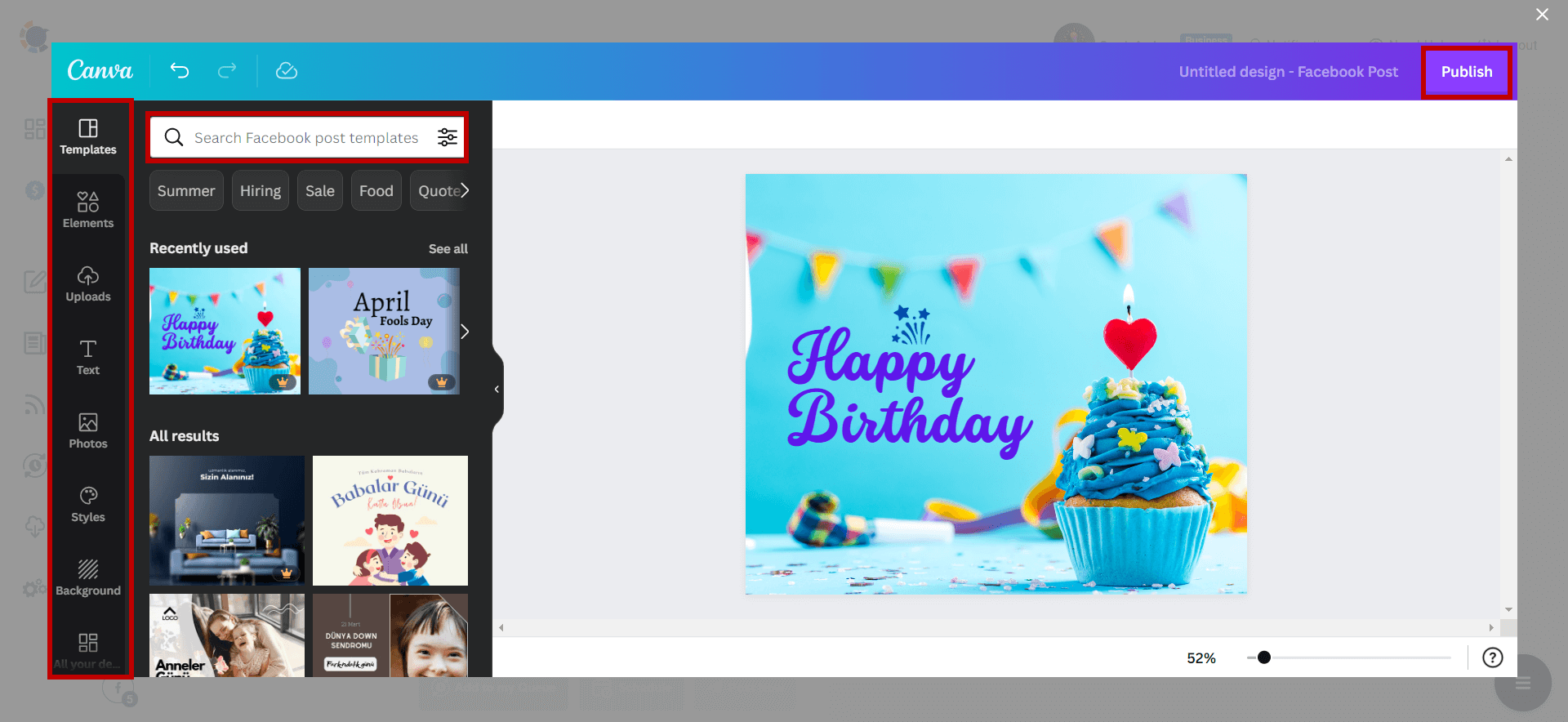This screenshot has width=1568, height=722.
Task: Open the Background sidebar tab
Action: (88, 577)
